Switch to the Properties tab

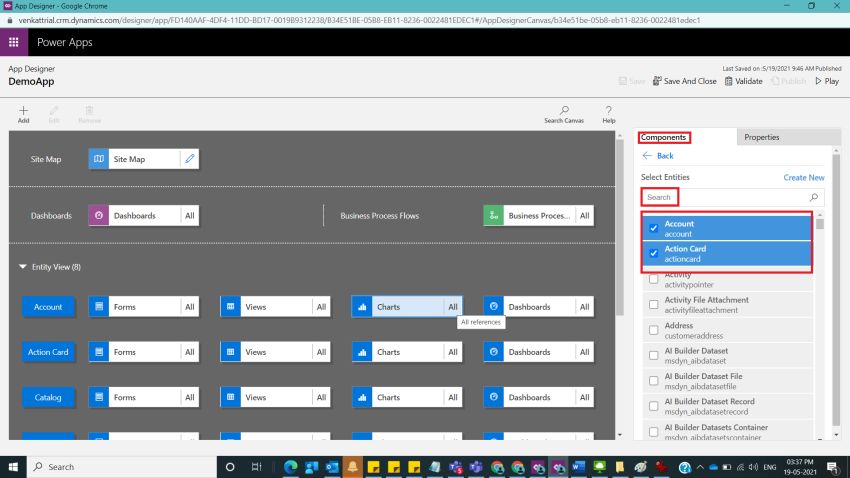pos(761,137)
